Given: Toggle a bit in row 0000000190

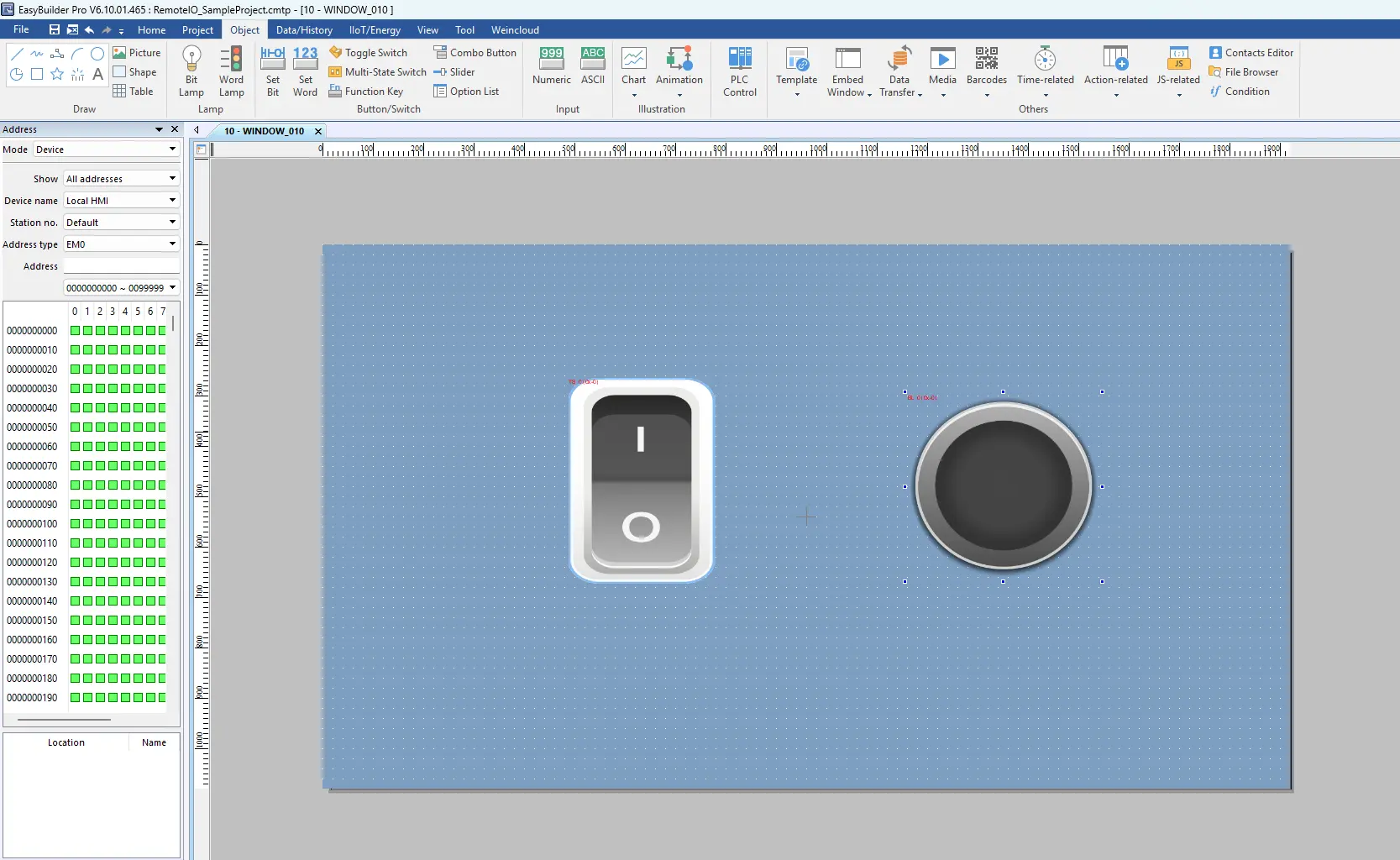Looking at the screenshot, I should click(x=74, y=698).
